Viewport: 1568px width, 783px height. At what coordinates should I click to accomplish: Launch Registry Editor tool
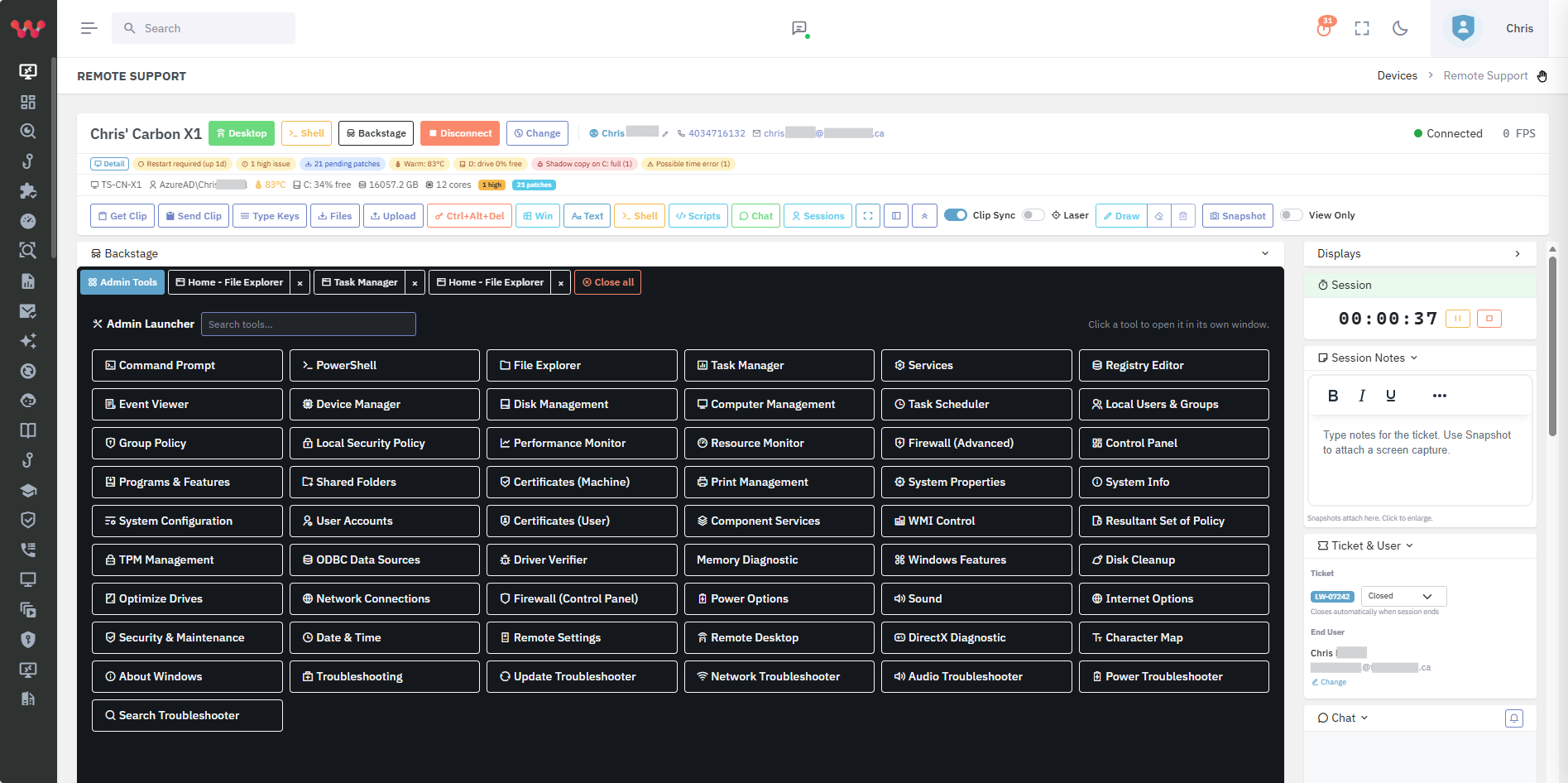click(1173, 366)
